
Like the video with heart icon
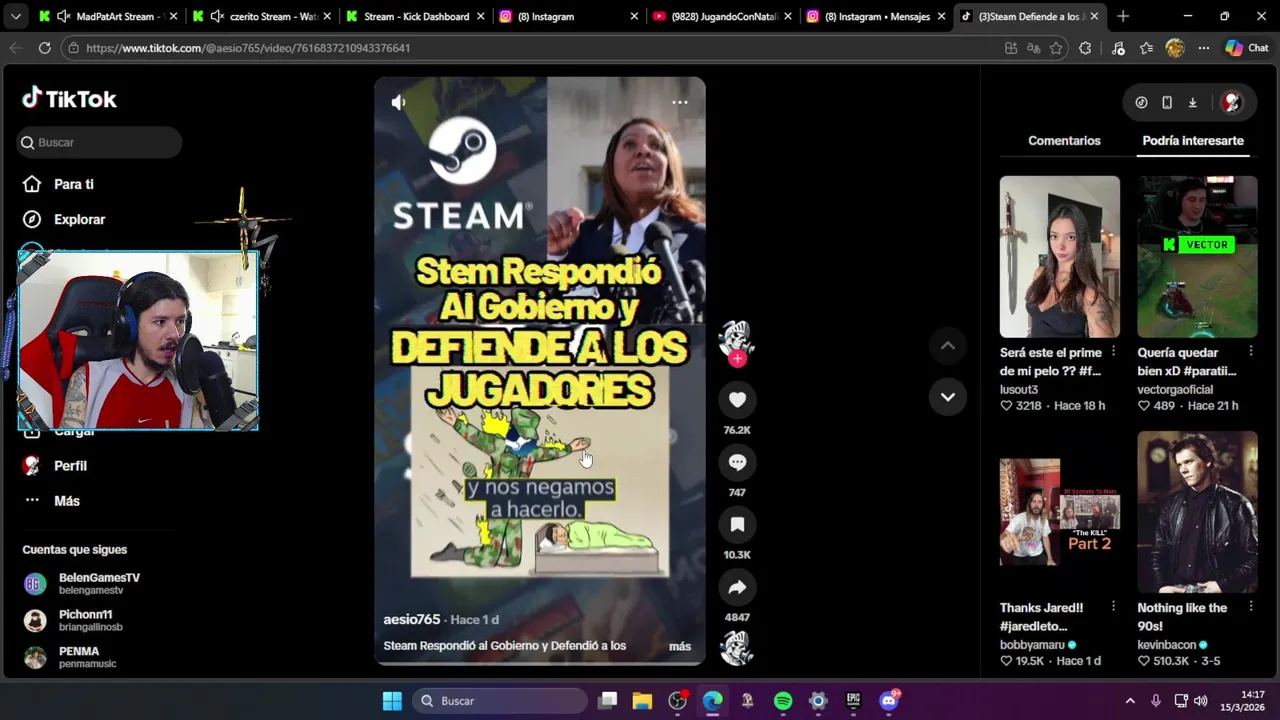click(x=737, y=400)
